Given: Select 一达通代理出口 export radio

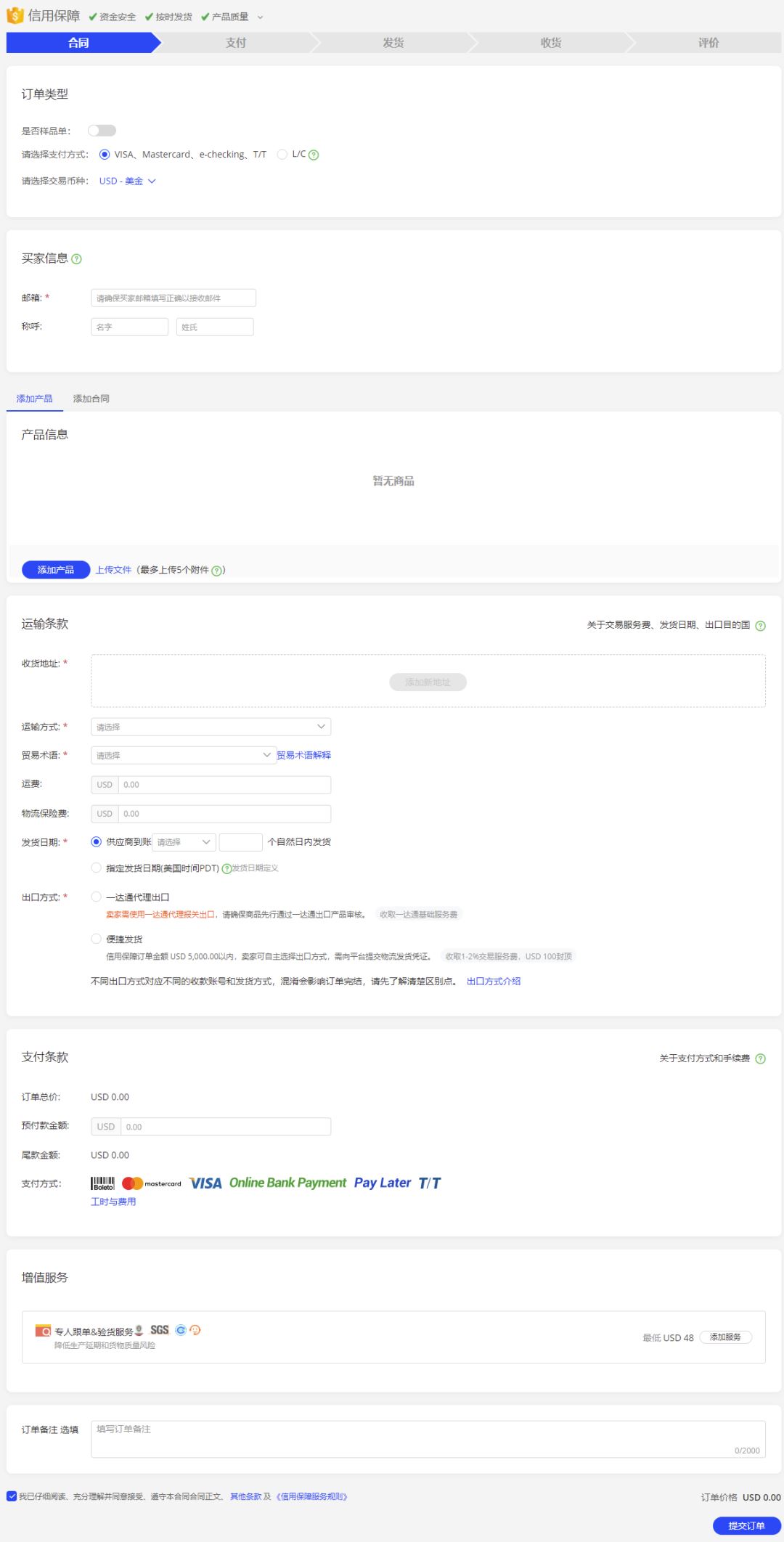Looking at the screenshot, I should 96,897.
